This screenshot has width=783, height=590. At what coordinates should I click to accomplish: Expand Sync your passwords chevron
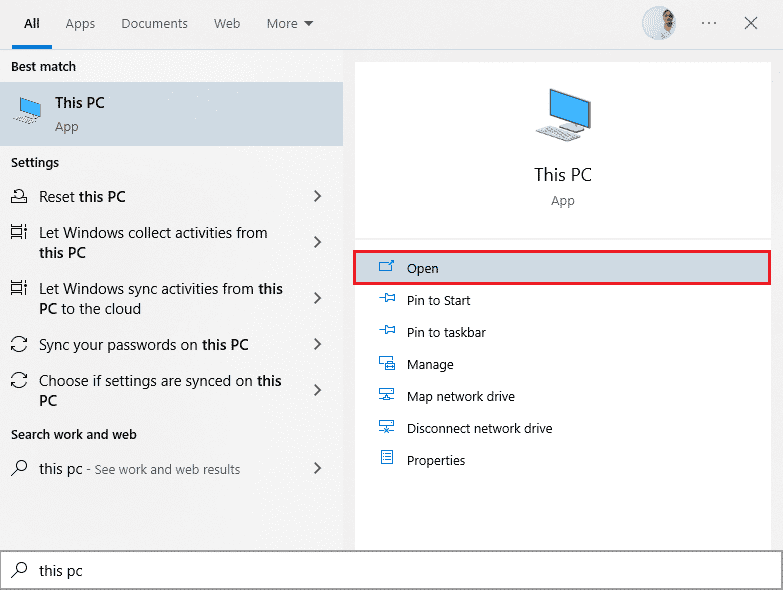[317, 344]
